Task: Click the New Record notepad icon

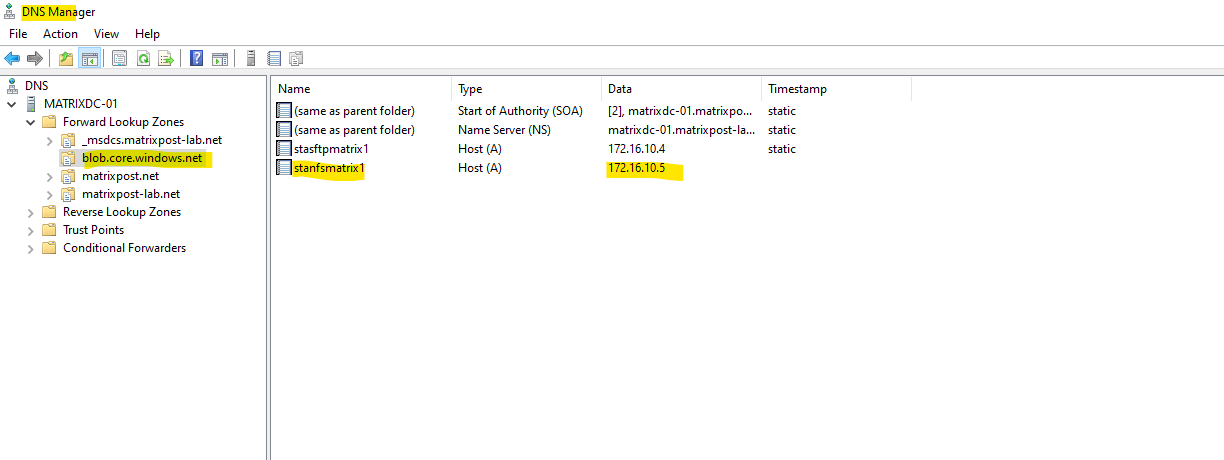Action: [x=274, y=59]
